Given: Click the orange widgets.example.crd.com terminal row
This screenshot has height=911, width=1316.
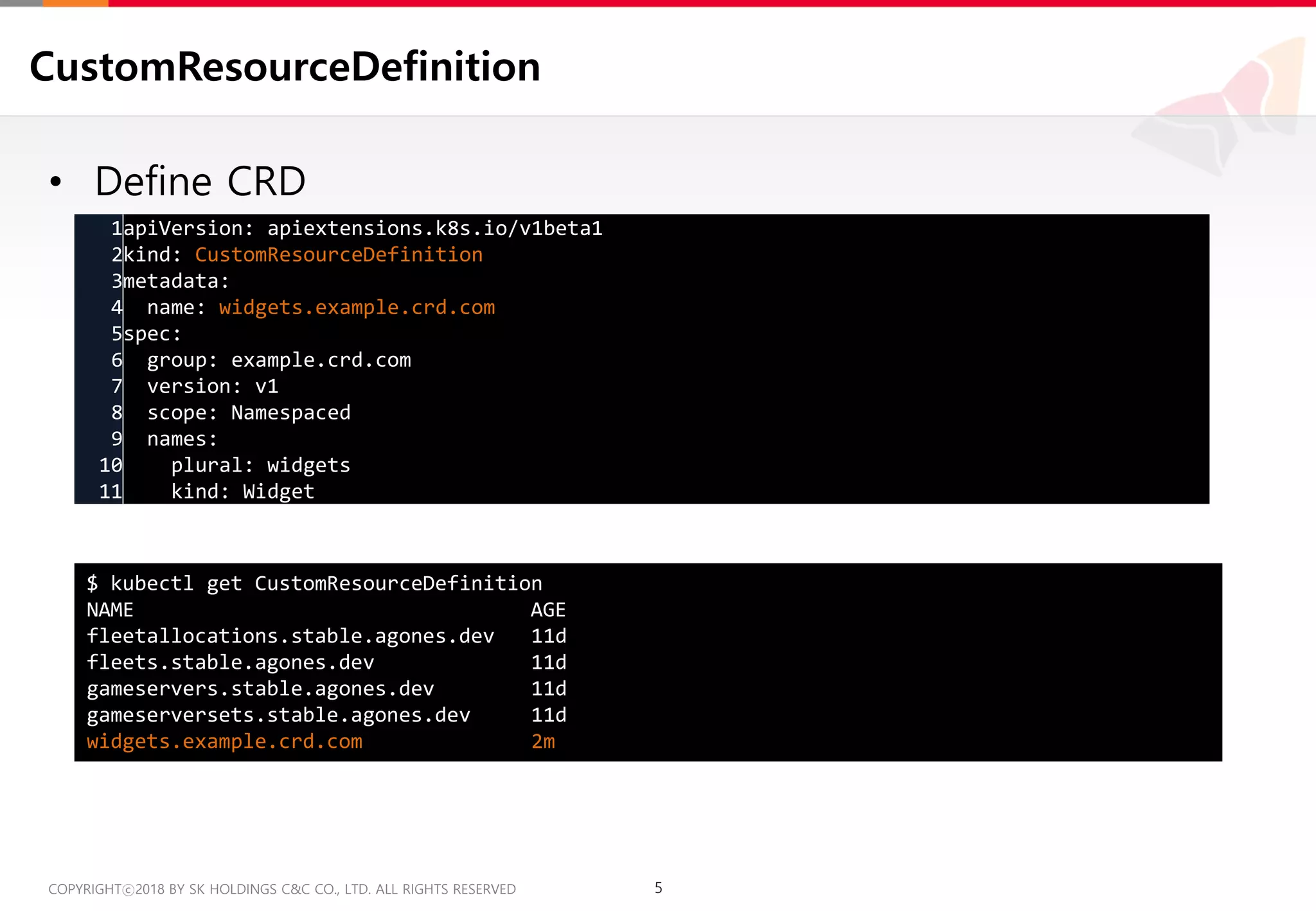Looking at the screenshot, I should [x=224, y=741].
